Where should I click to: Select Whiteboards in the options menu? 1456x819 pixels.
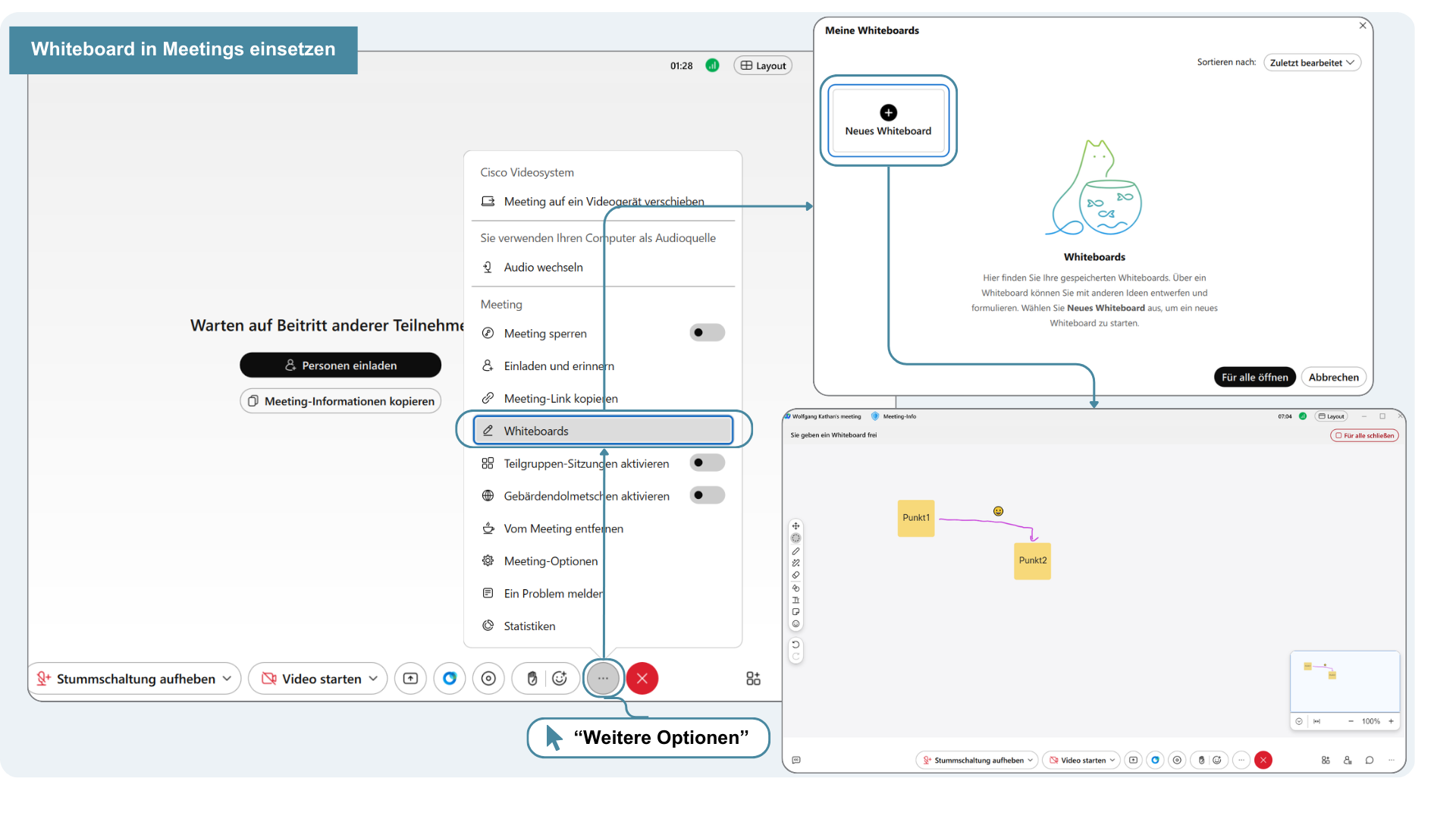click(x=604, y=431)
